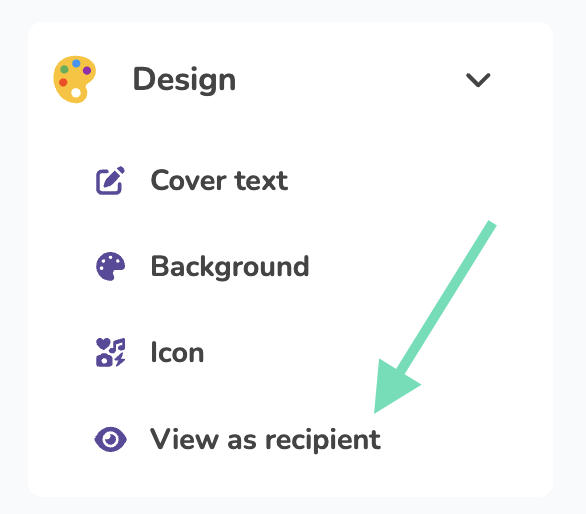Click the red paint dot on Design palette
The width and height of the screenshot is (586, 514).
pyautogui.click(x=63, y=82)
